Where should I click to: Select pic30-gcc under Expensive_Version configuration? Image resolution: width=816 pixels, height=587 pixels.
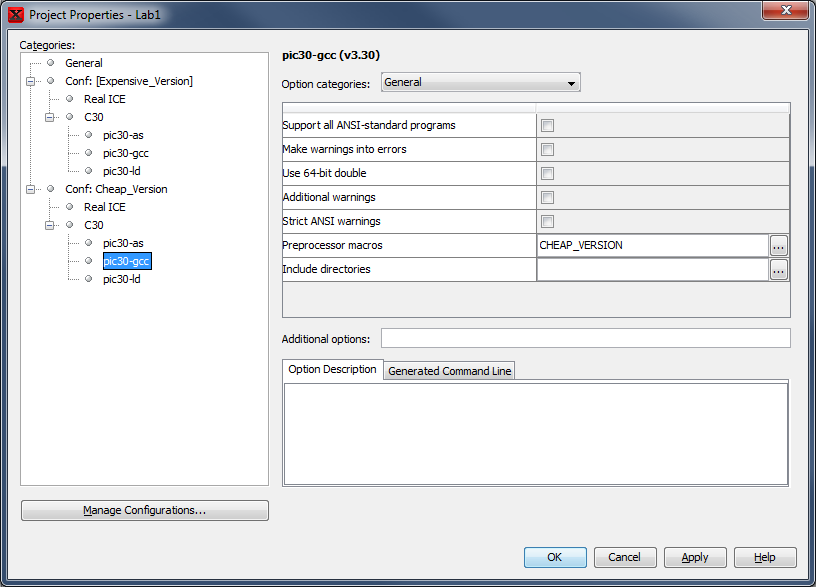tap(126, 153)
